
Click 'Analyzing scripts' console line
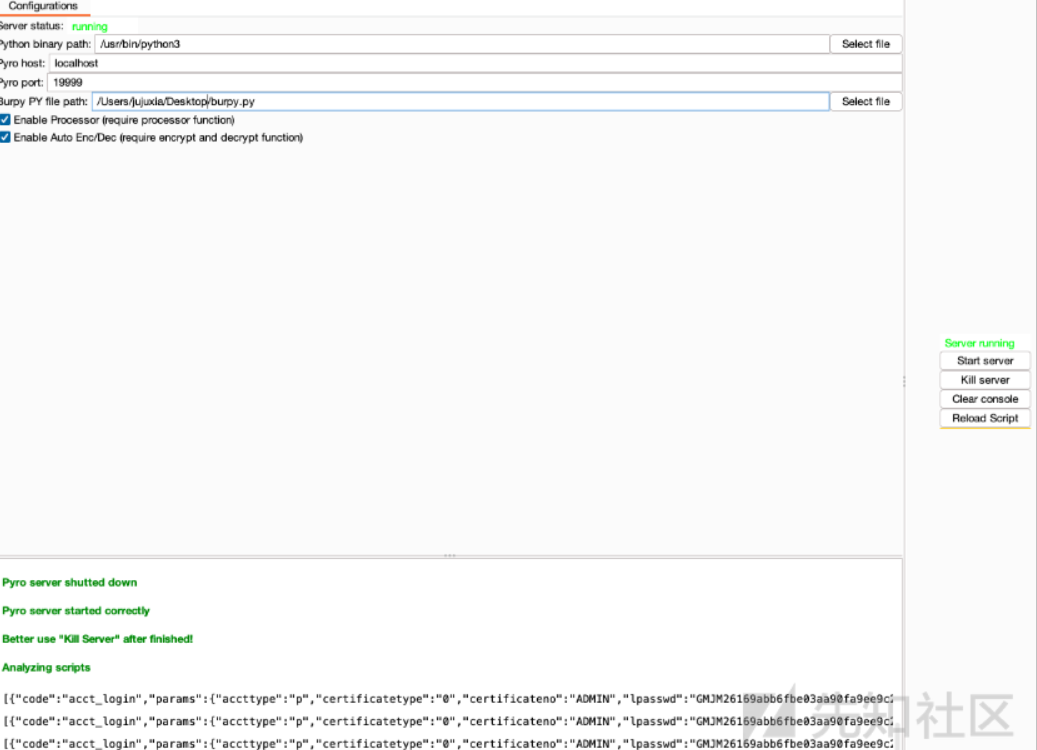coord(46,667)
